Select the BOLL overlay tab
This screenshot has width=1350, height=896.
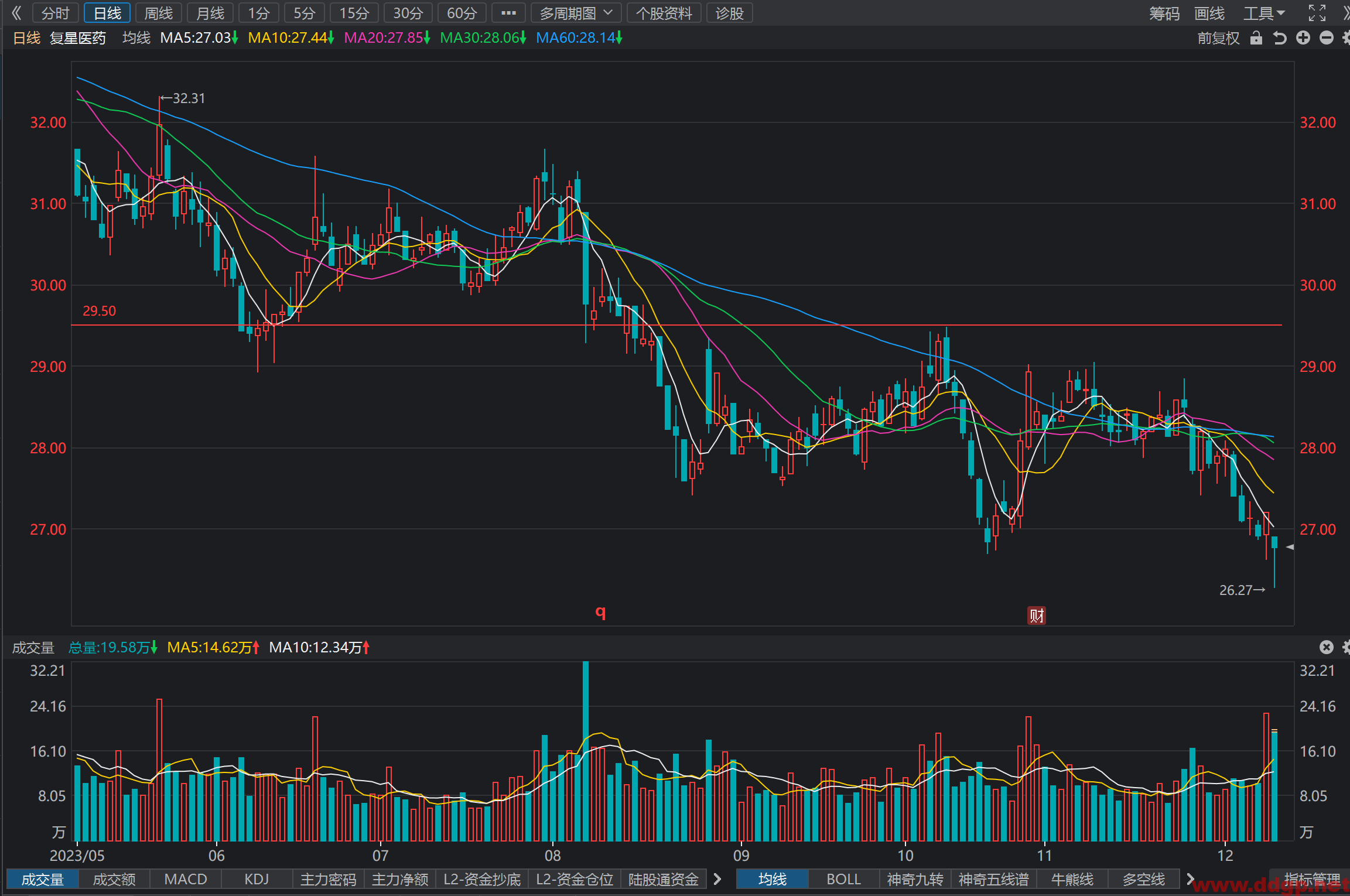[843, 879]
